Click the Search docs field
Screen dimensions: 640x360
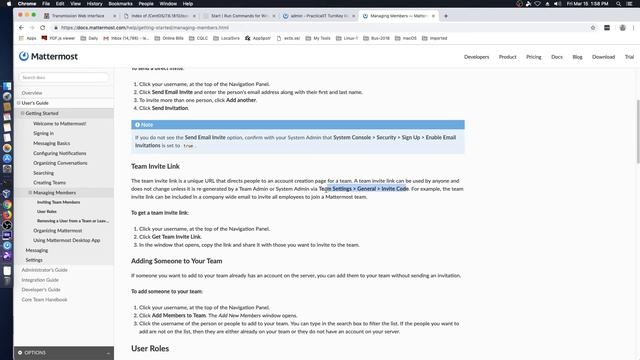(x=64, y=77)
